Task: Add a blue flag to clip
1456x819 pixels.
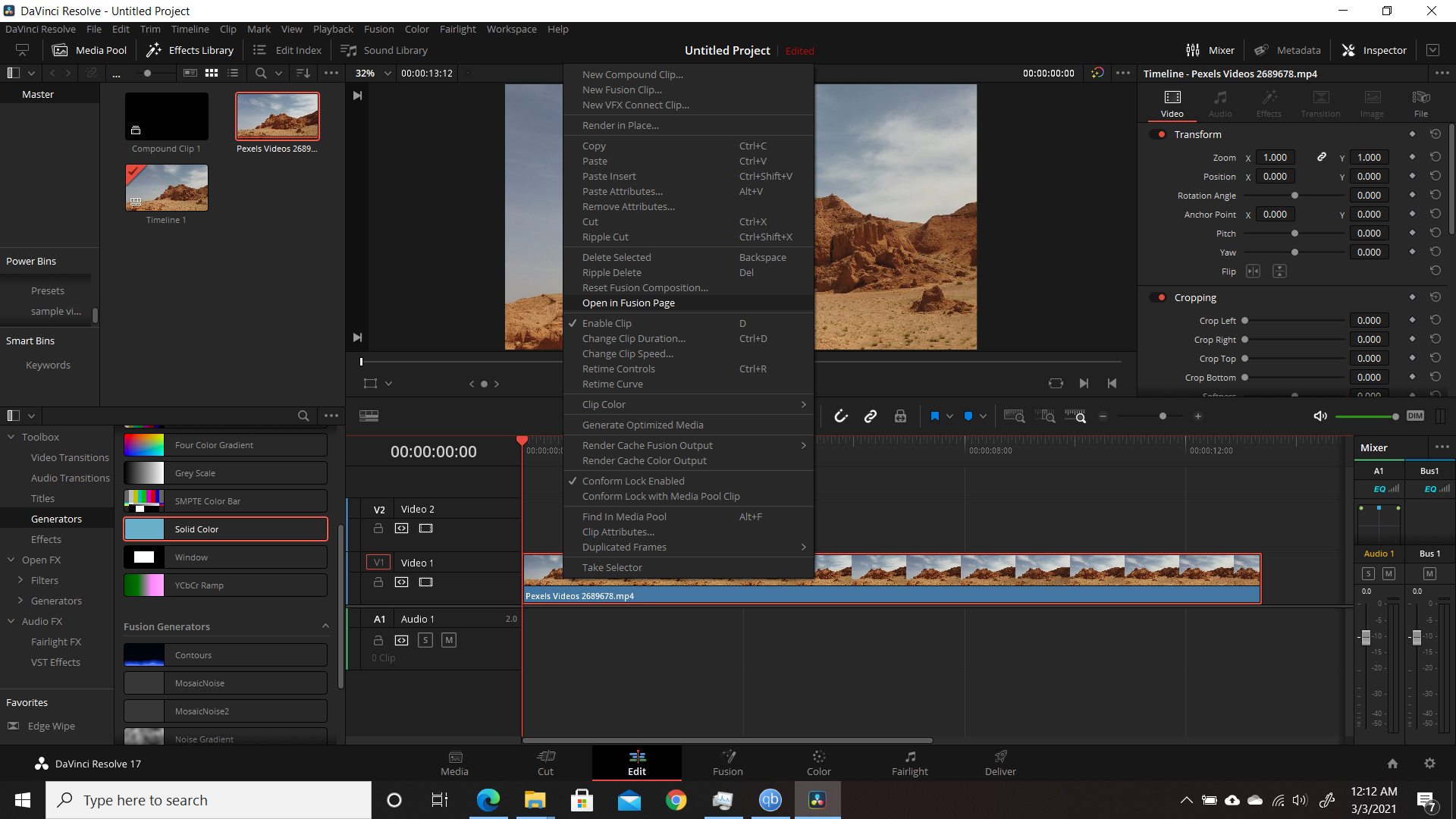Action: [x=934, y=416]
